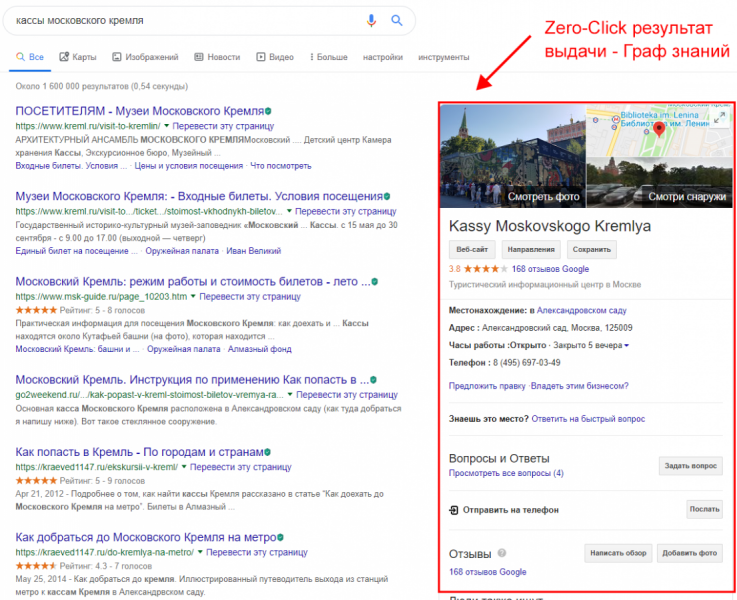The height and width of the screenshot is (600, 737).
Task: Open the Что посмотреть sitelink
Action: coord(281,166)
